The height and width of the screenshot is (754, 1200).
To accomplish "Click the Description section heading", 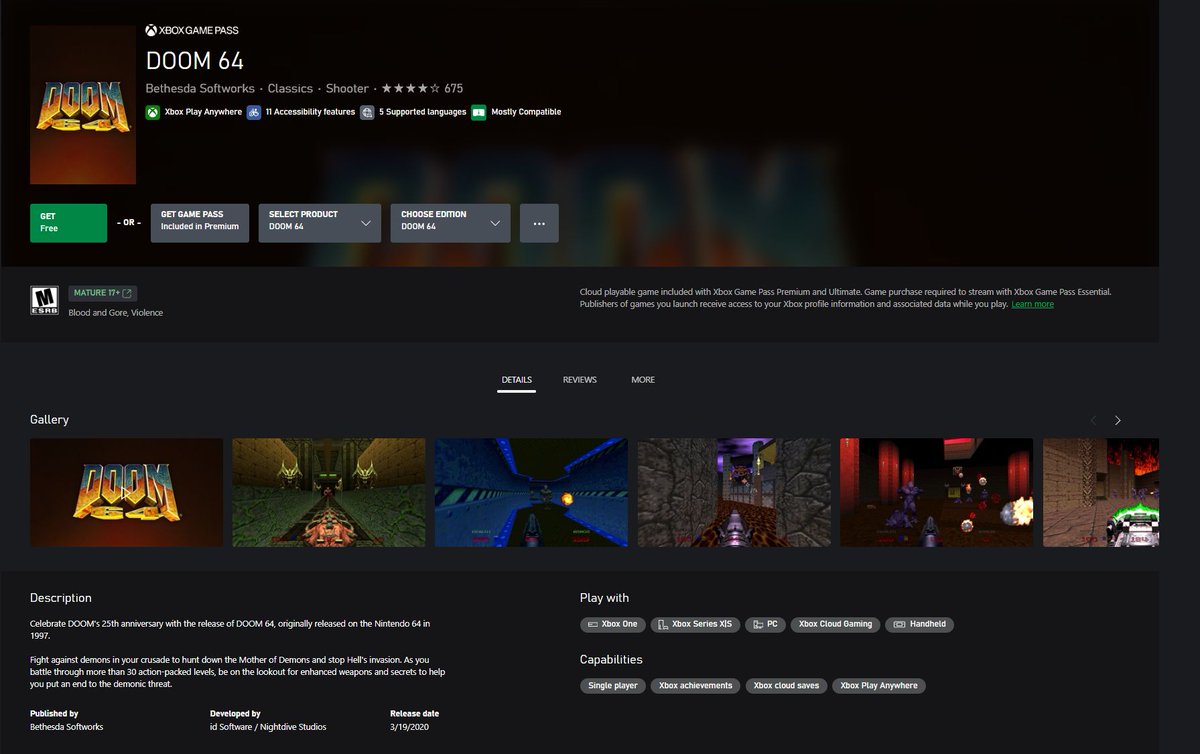I will click(61, 598).
